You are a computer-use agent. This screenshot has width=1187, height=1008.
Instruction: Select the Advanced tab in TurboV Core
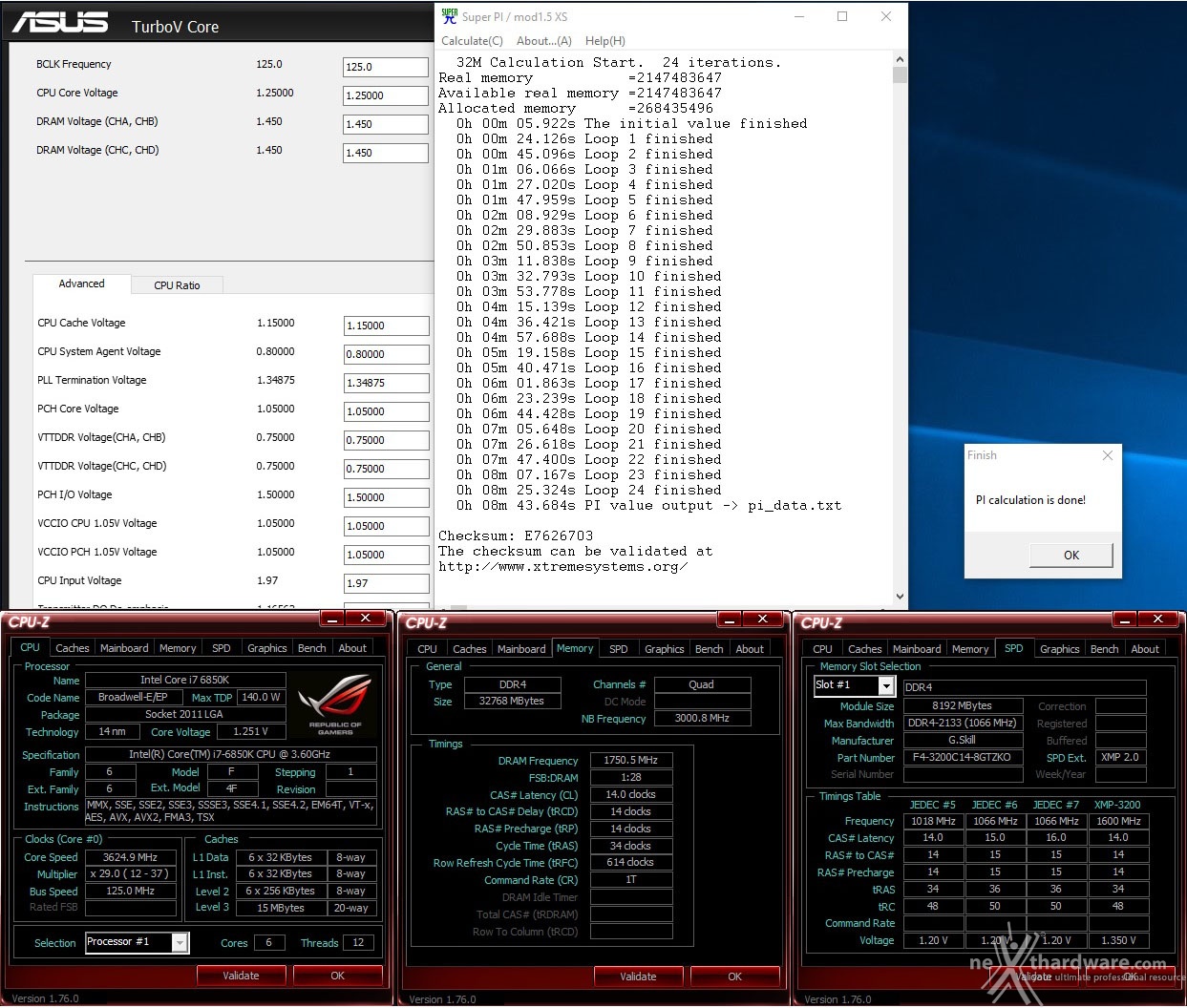[x=82, y=283]
